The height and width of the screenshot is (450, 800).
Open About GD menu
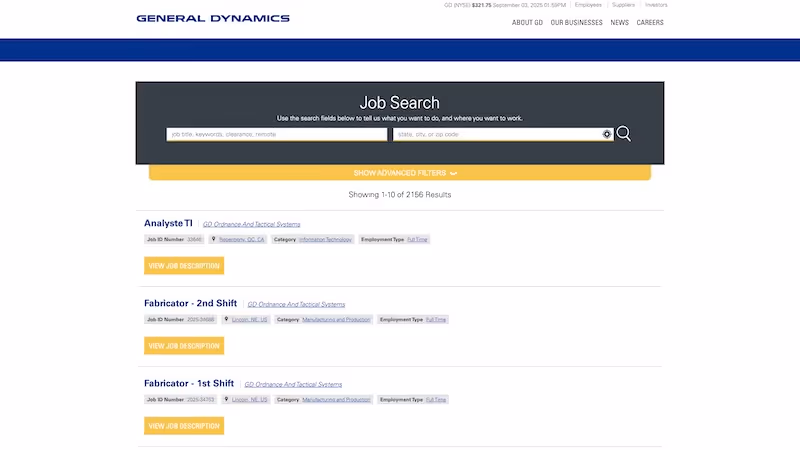pos(528,22)
